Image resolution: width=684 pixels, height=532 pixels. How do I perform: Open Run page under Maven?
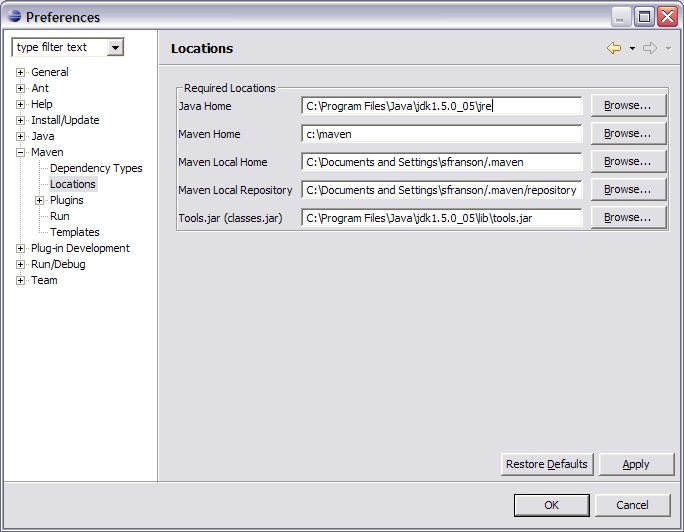tap(59, 216)
